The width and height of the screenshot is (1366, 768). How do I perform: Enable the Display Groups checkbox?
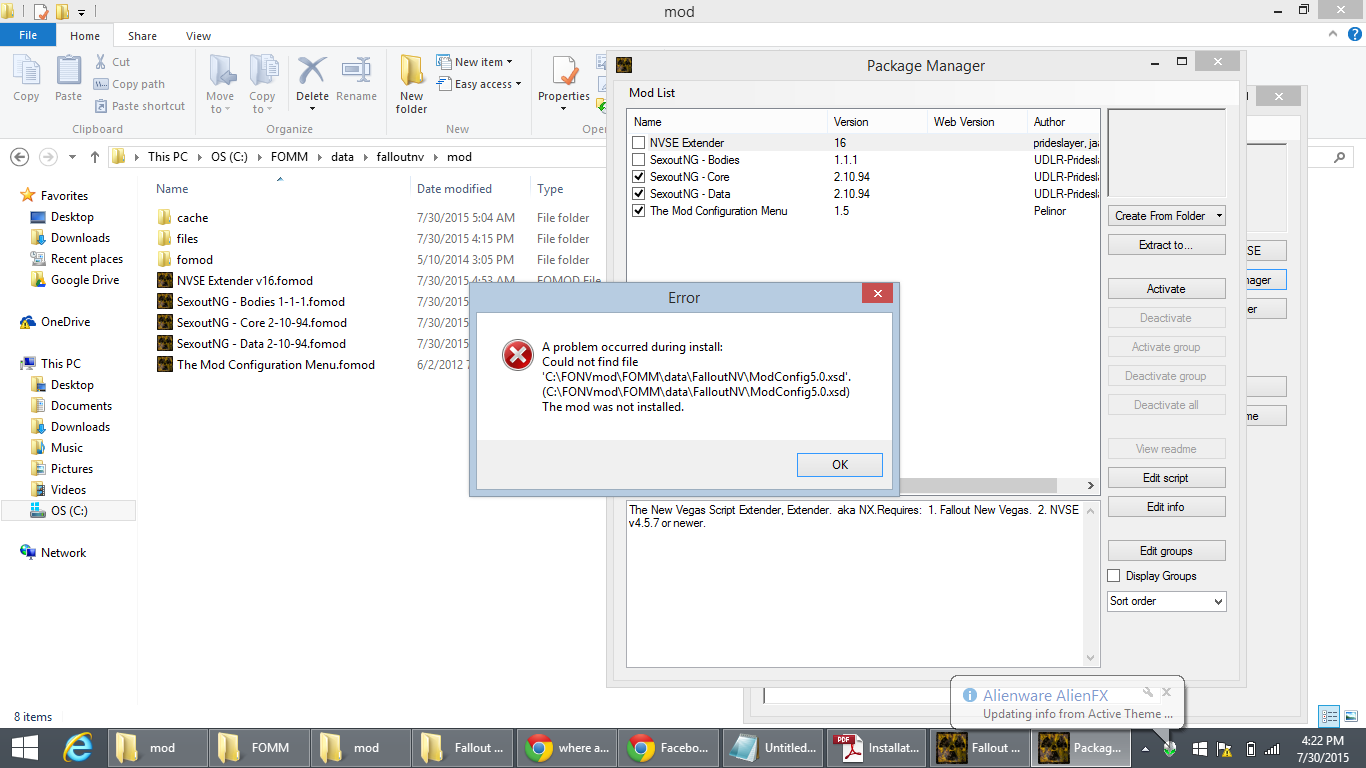1114,576
